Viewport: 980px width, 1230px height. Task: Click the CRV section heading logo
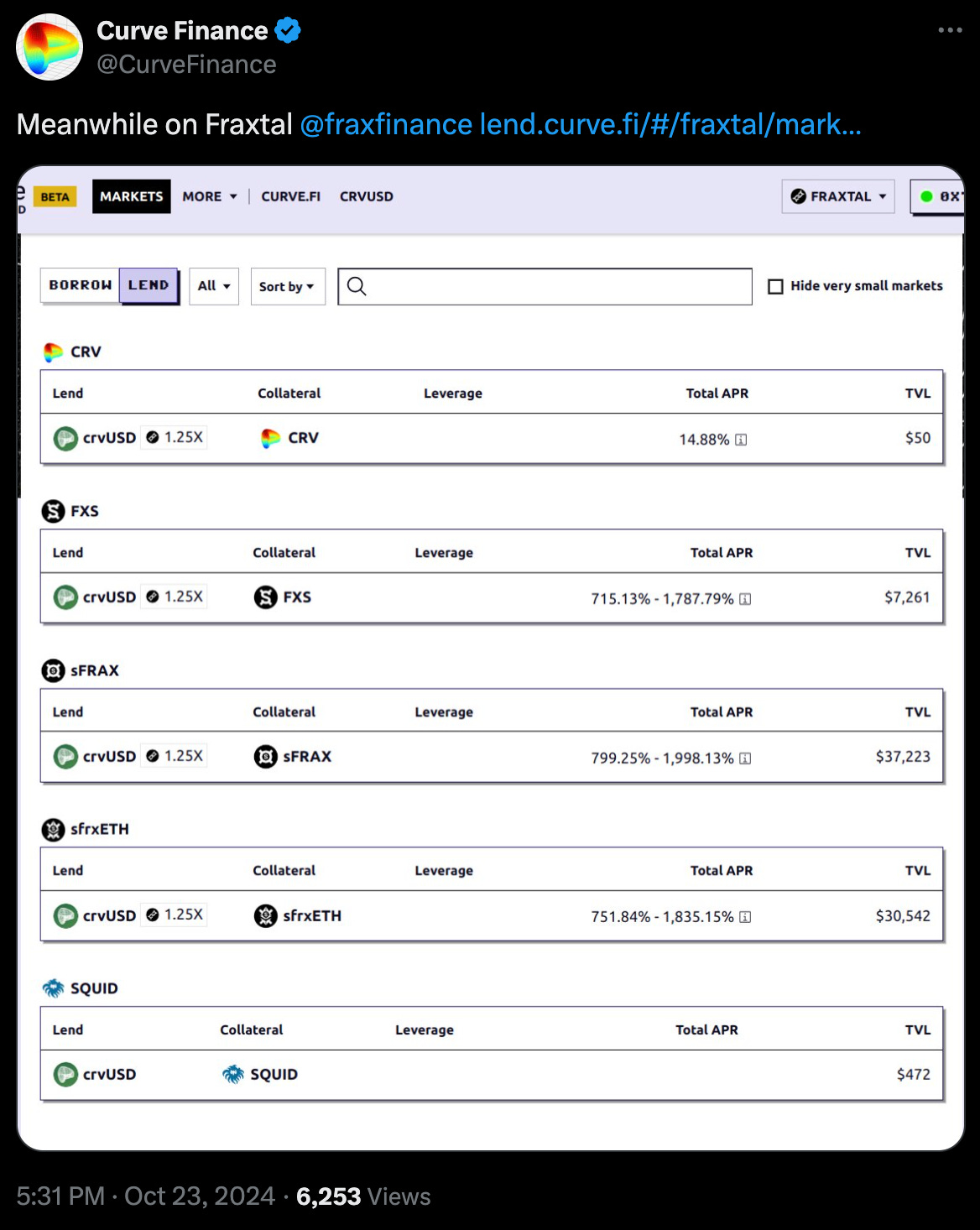[x=53, y=352]
